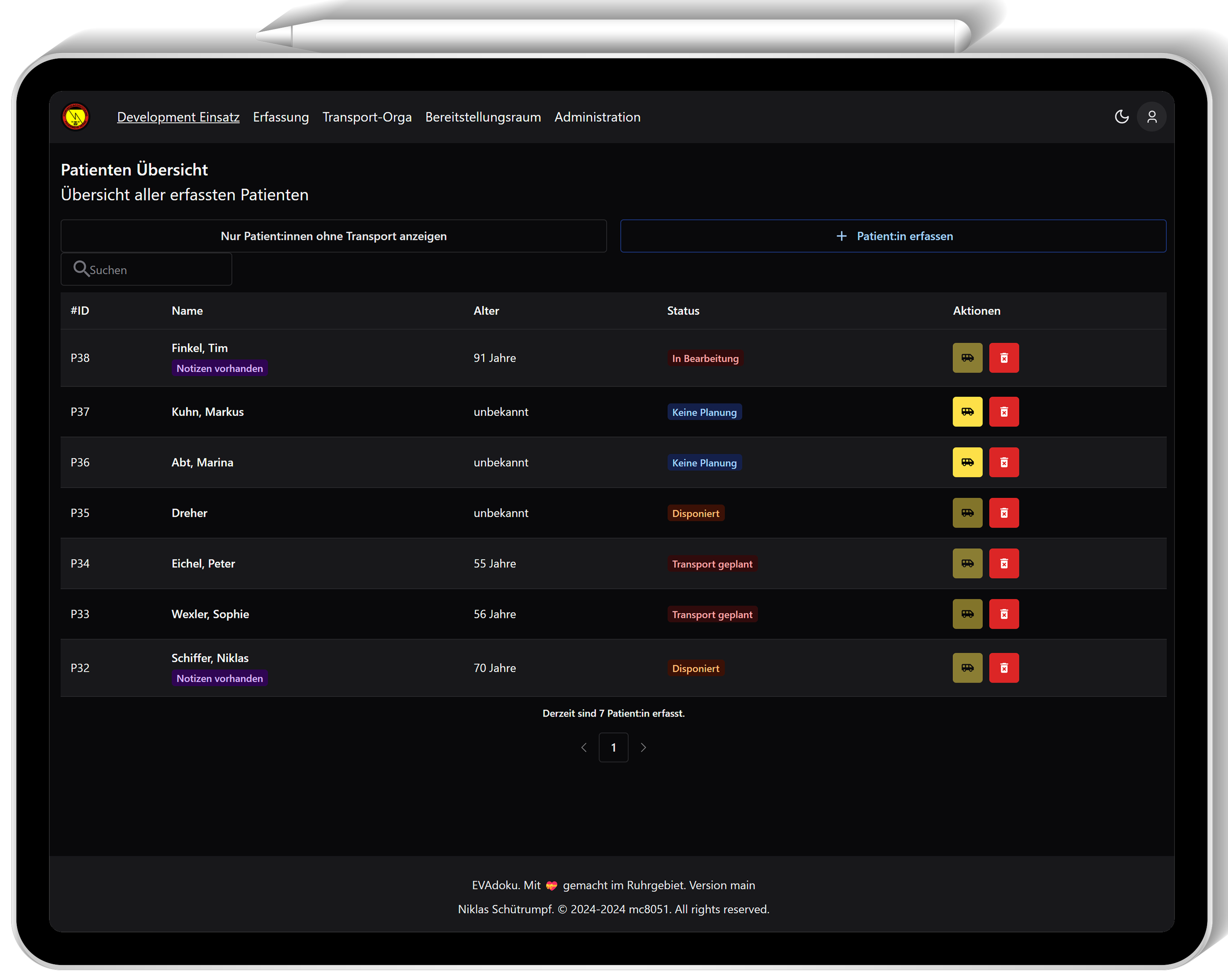The height and width of the screenshot is (980, 1228).
Task: Click the age 70 Jahre
Action: [495, 668]
